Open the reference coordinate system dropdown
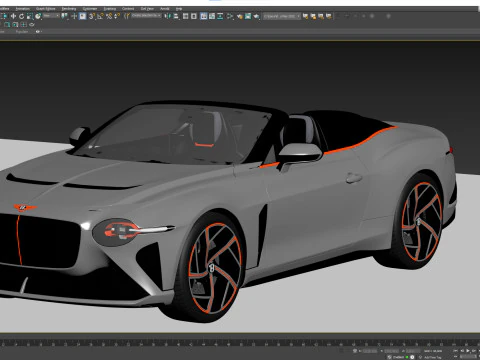480x360 pixels. 52,16
